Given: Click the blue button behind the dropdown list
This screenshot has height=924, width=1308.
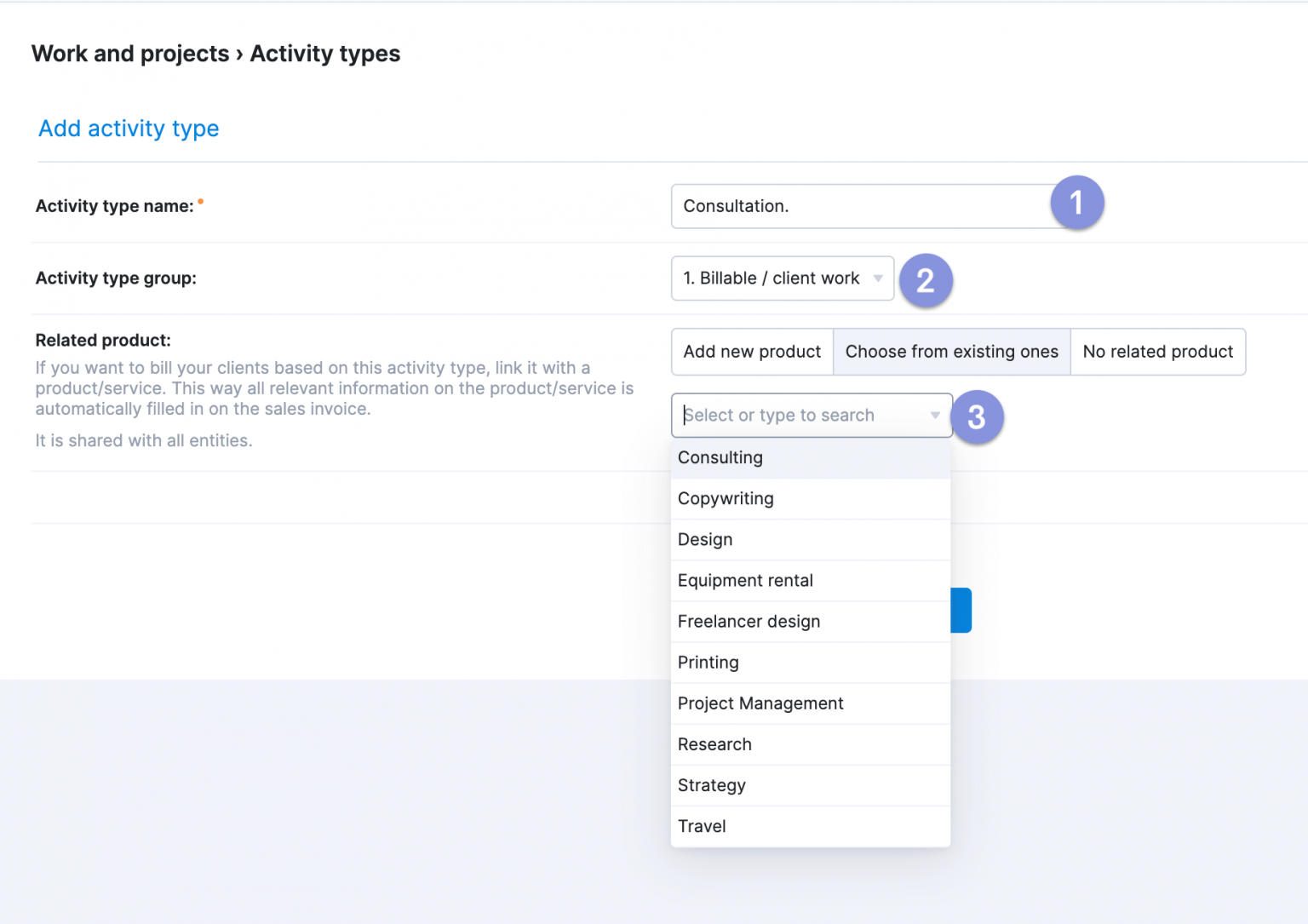Looking at the screenshot, I should coord(961,611).
